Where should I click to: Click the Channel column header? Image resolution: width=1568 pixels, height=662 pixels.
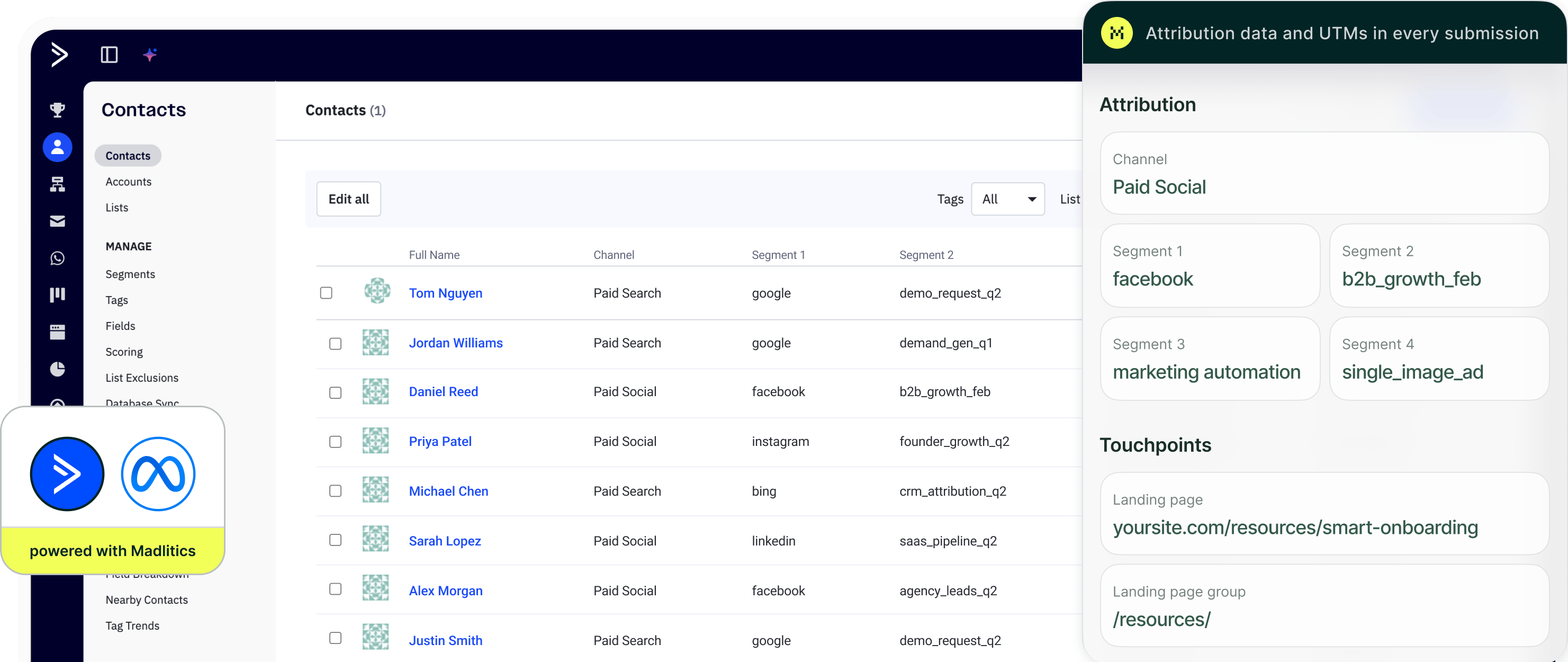[614, 255]
